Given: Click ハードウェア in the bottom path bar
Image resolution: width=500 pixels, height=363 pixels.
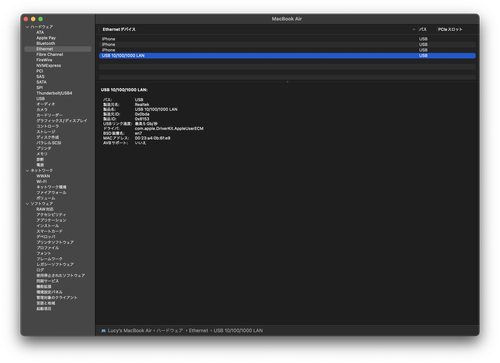Looking at the screenshot, I should [x=170, y=331].
